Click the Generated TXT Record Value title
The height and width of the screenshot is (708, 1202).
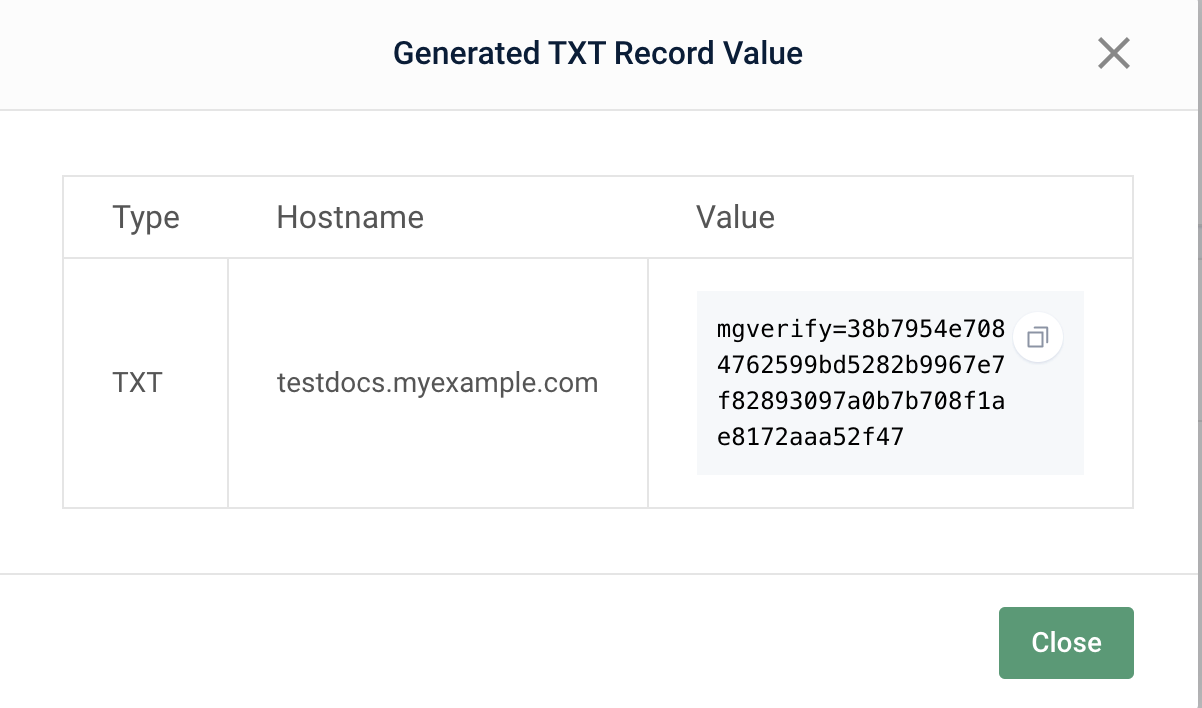tap(599, 53)
